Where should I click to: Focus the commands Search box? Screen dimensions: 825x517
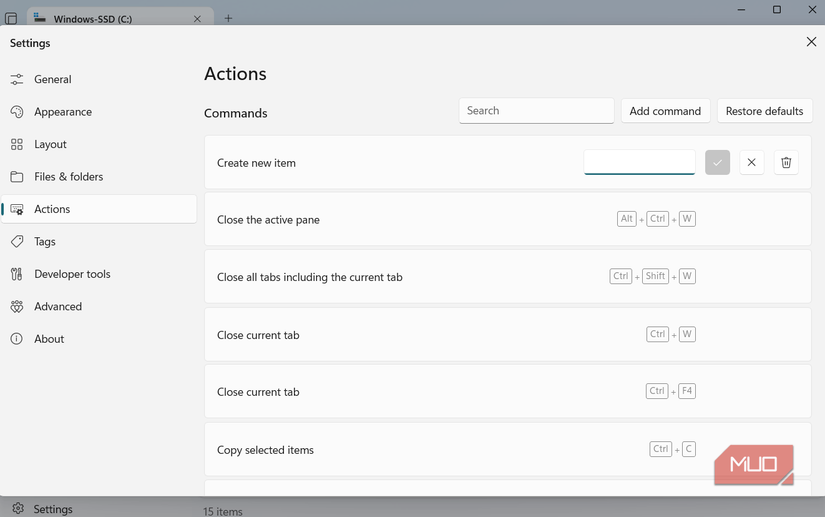(x=536, y=111)
